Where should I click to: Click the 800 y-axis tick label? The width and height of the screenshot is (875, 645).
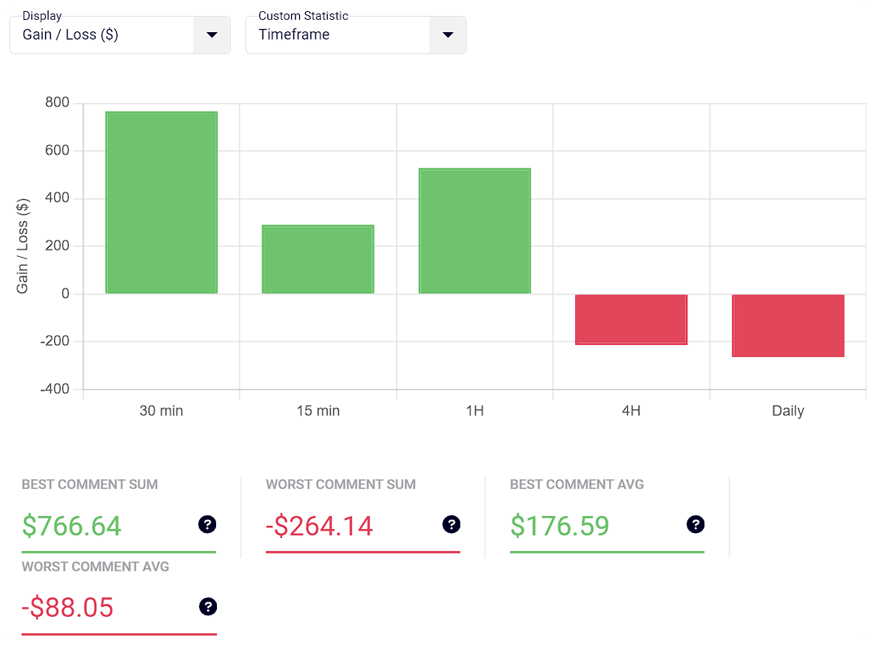pyautogui.click(x=57, y=103)
